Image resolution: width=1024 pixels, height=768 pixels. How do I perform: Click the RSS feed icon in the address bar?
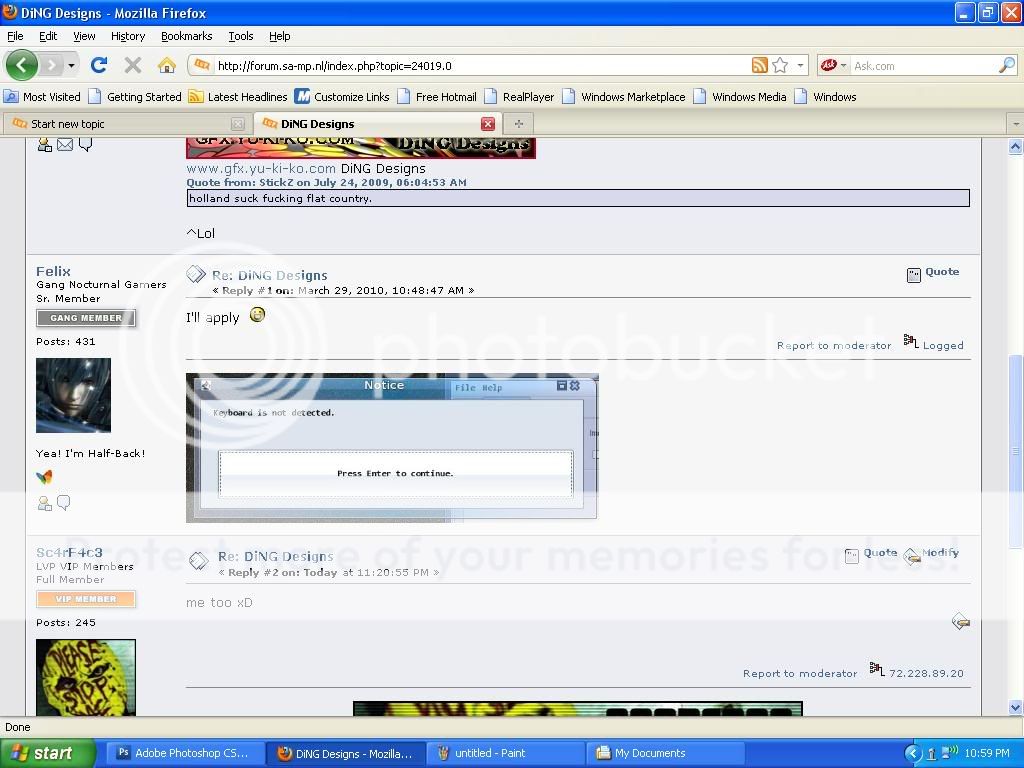click(x=760, y=66)
